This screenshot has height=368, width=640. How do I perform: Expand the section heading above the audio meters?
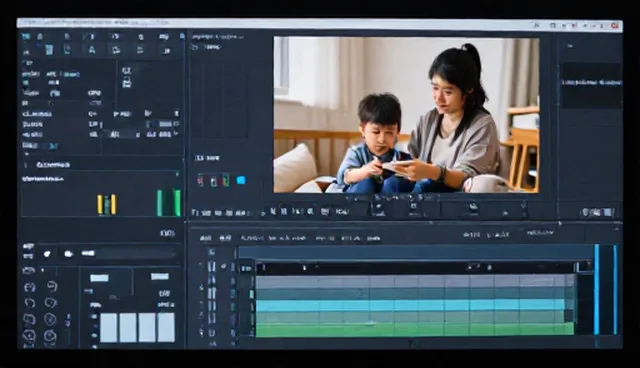point(53,165)
